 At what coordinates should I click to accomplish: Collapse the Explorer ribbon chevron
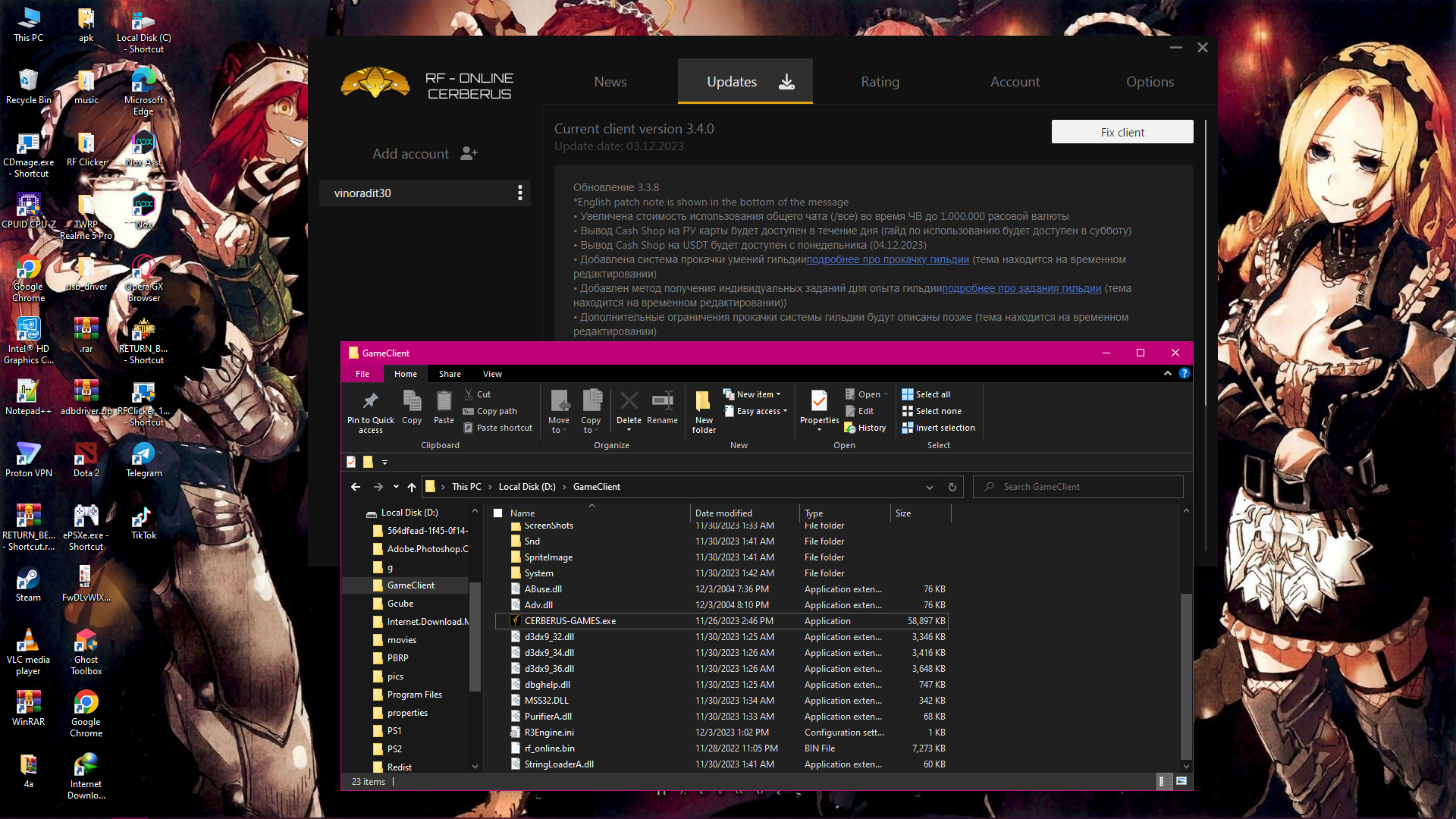click(x=1167, y=374)
